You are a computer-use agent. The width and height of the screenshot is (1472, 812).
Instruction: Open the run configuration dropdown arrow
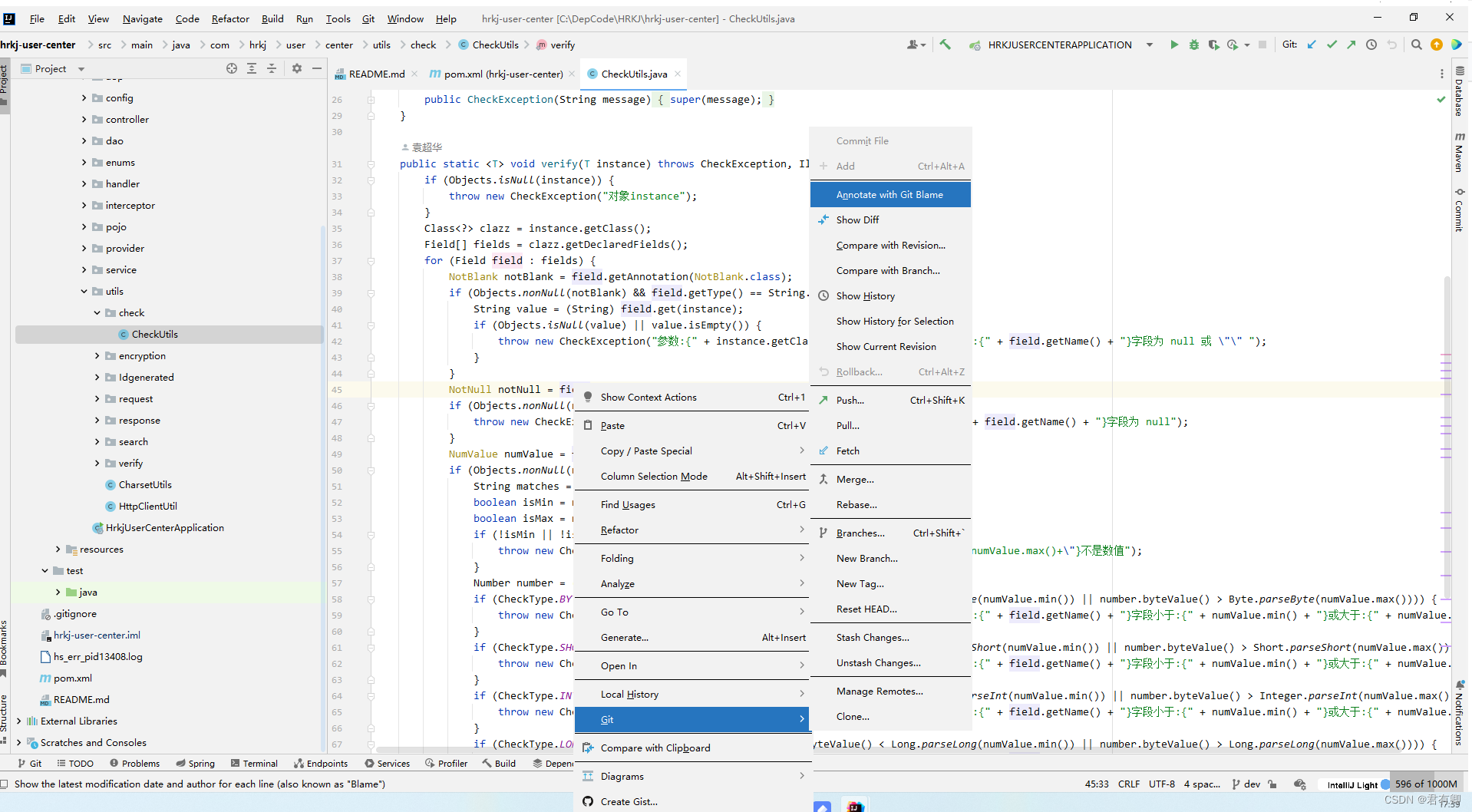point(1150,45)
